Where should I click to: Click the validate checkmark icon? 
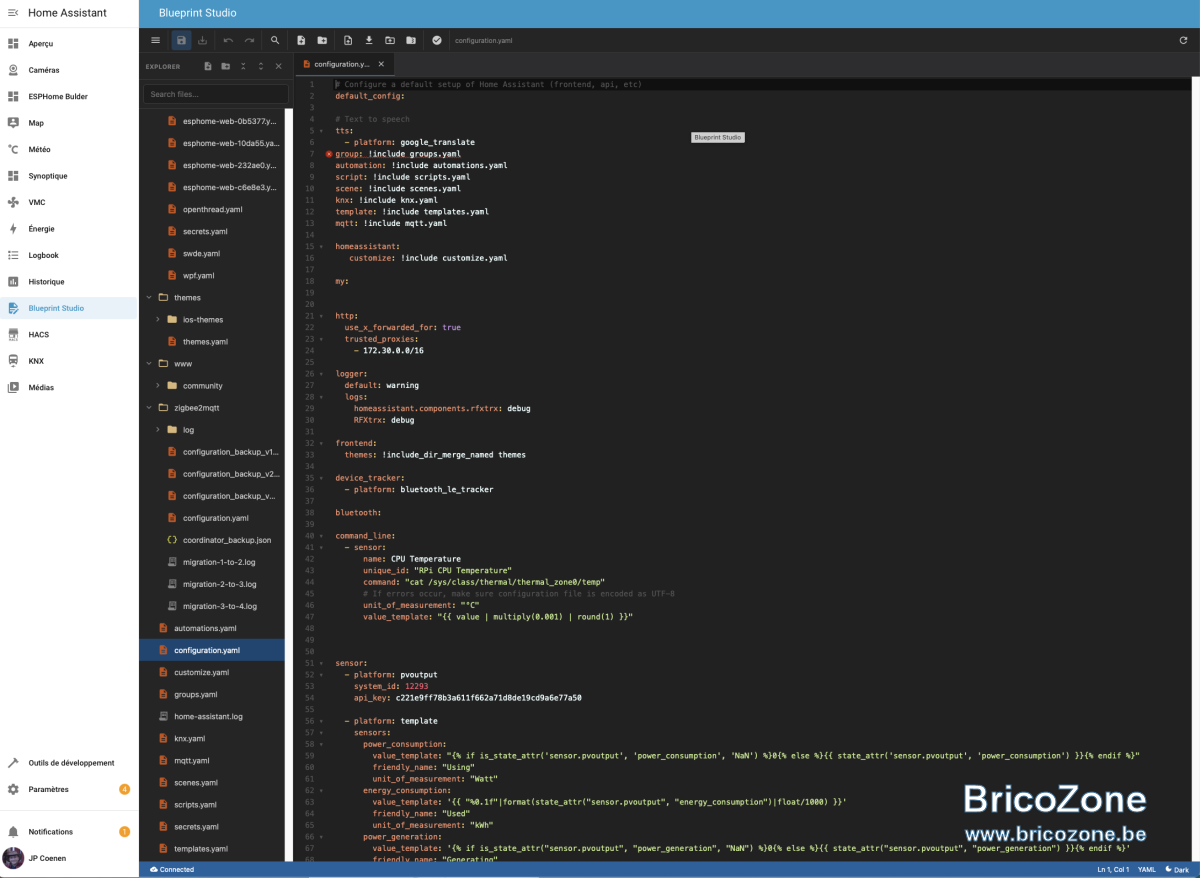point(437,40)
